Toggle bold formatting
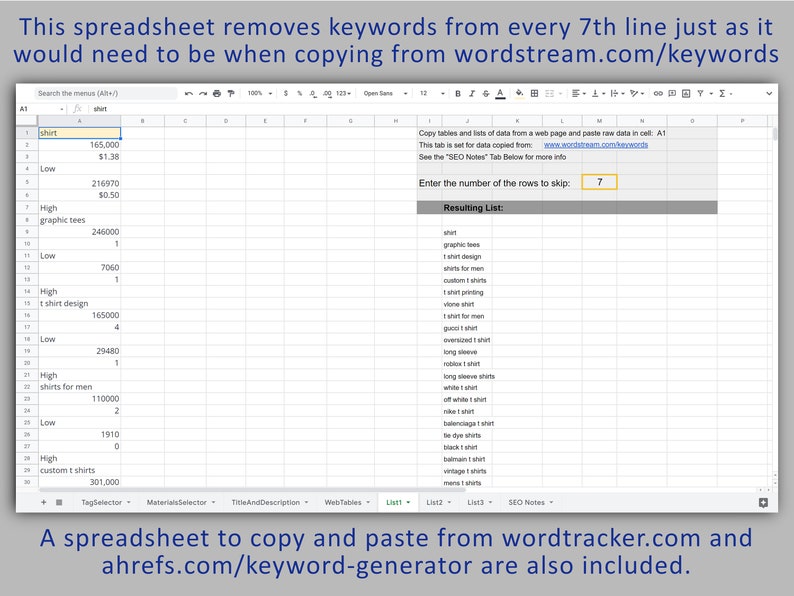 (458, 93)
